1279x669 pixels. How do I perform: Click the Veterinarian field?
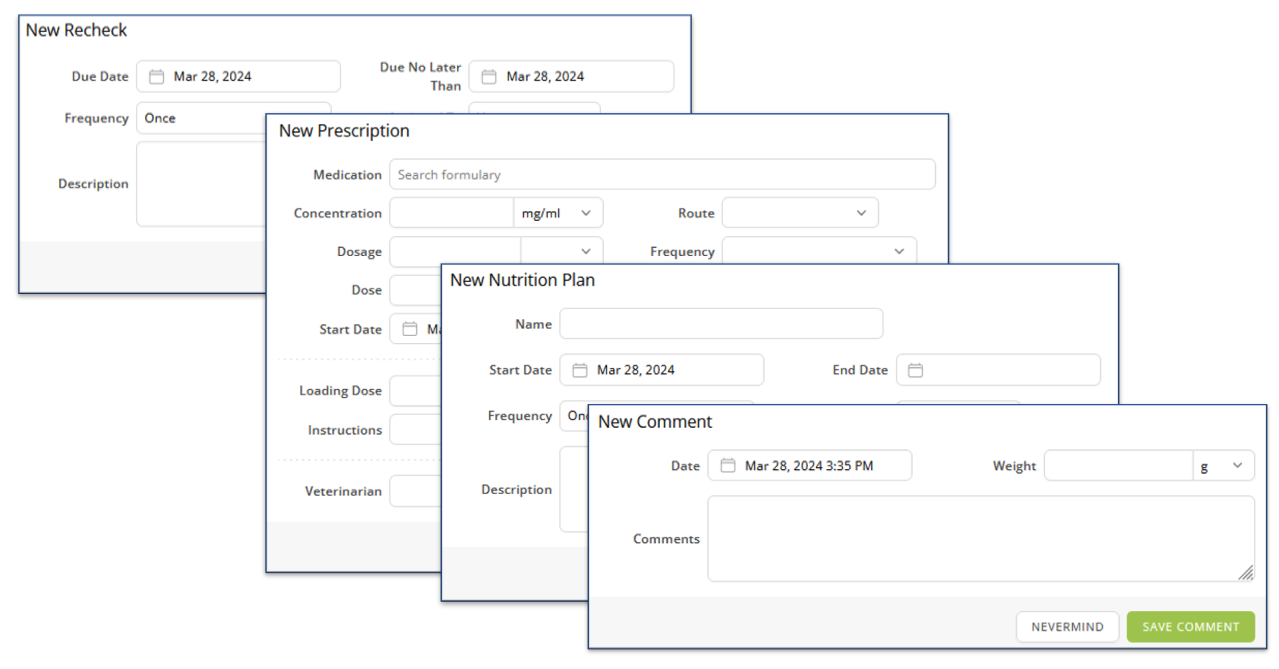(x=415, y=491)
